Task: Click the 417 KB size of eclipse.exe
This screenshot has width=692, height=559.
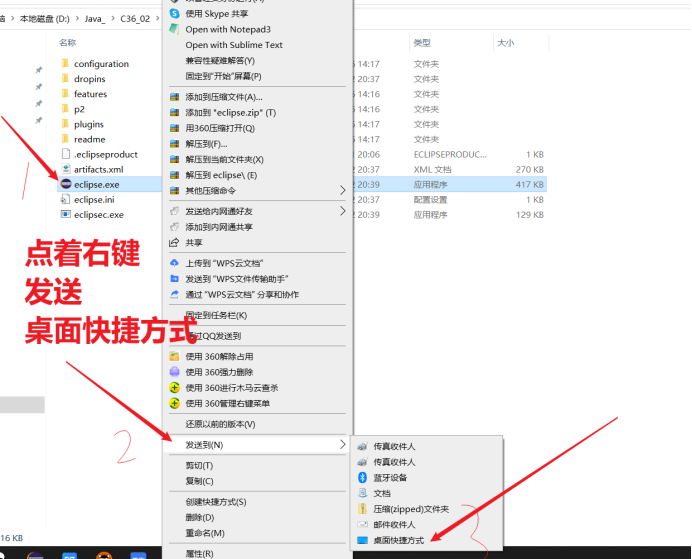Action: click(x=530, y=184)
